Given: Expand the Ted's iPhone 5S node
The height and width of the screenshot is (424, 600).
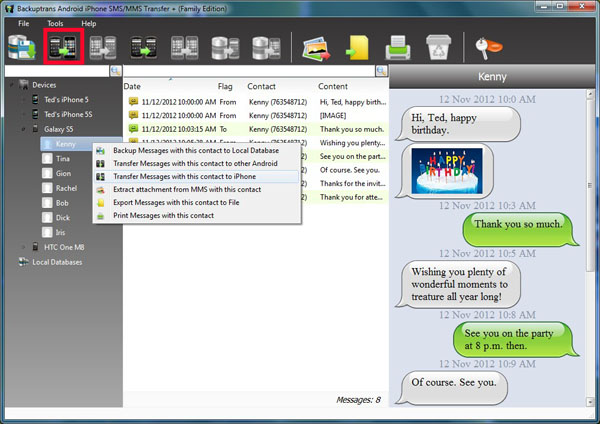Looking at the screenshot, I should pos(23,114).
